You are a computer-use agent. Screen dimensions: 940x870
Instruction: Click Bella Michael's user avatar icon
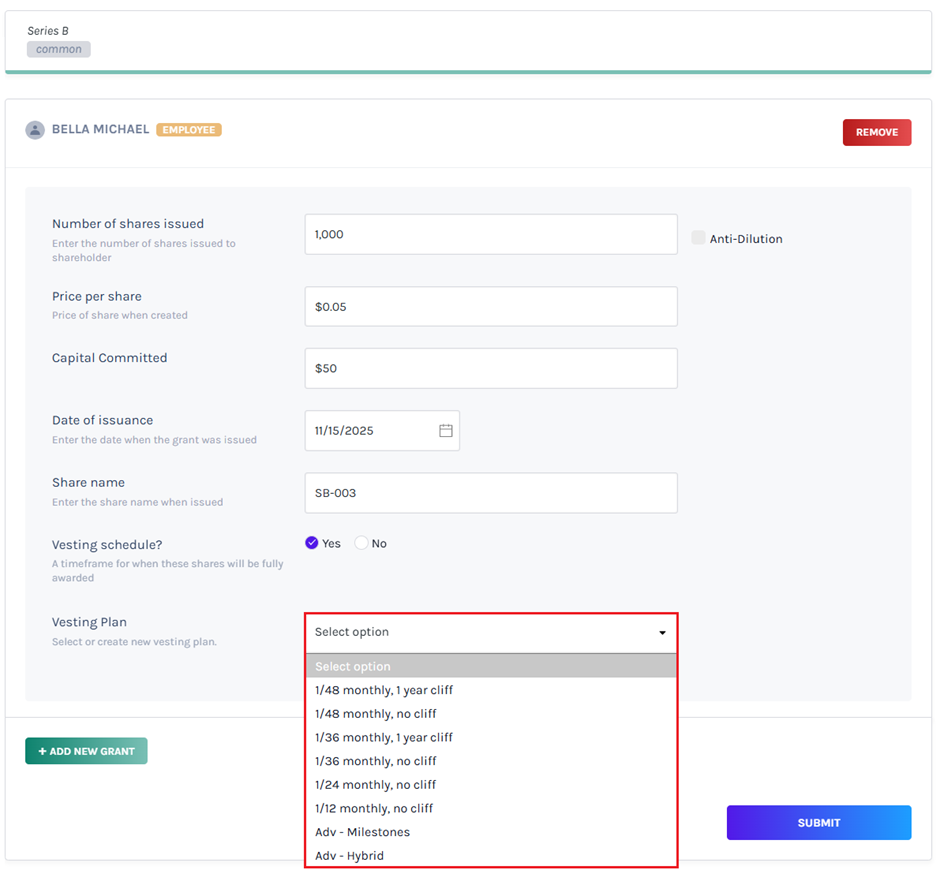[x=35, y=130]
